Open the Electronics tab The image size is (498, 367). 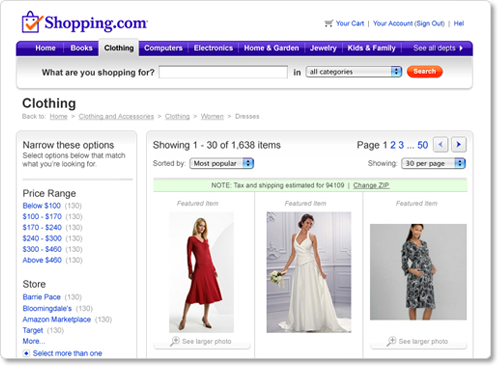click(213, 48)
